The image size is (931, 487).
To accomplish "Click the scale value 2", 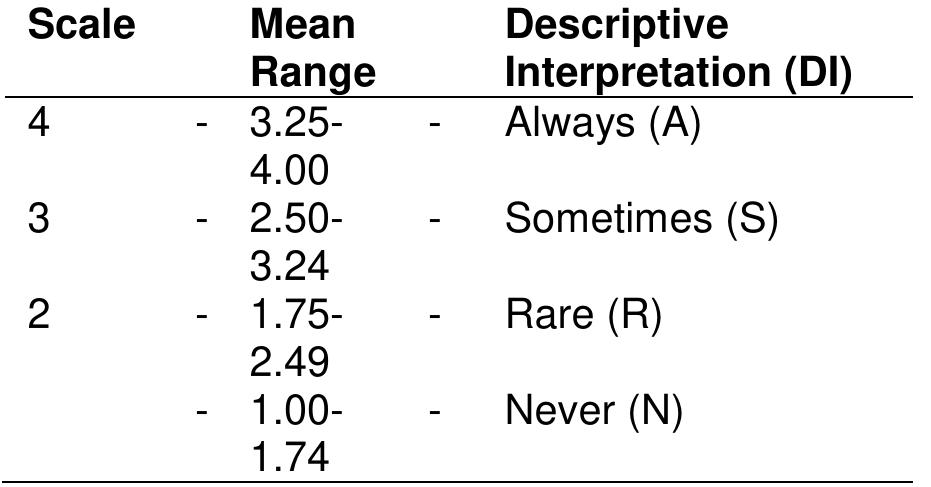I will click(x=38, y=315).
